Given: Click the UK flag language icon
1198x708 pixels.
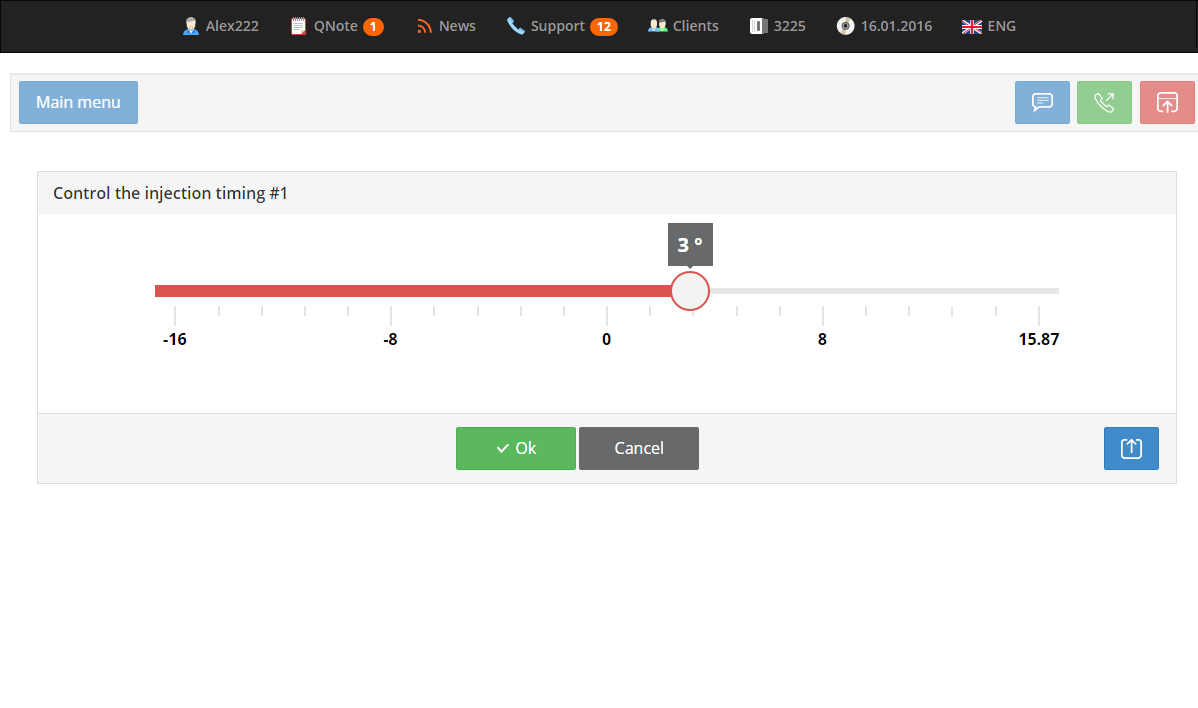Looking at the screenshot, I should coord(971,26).
